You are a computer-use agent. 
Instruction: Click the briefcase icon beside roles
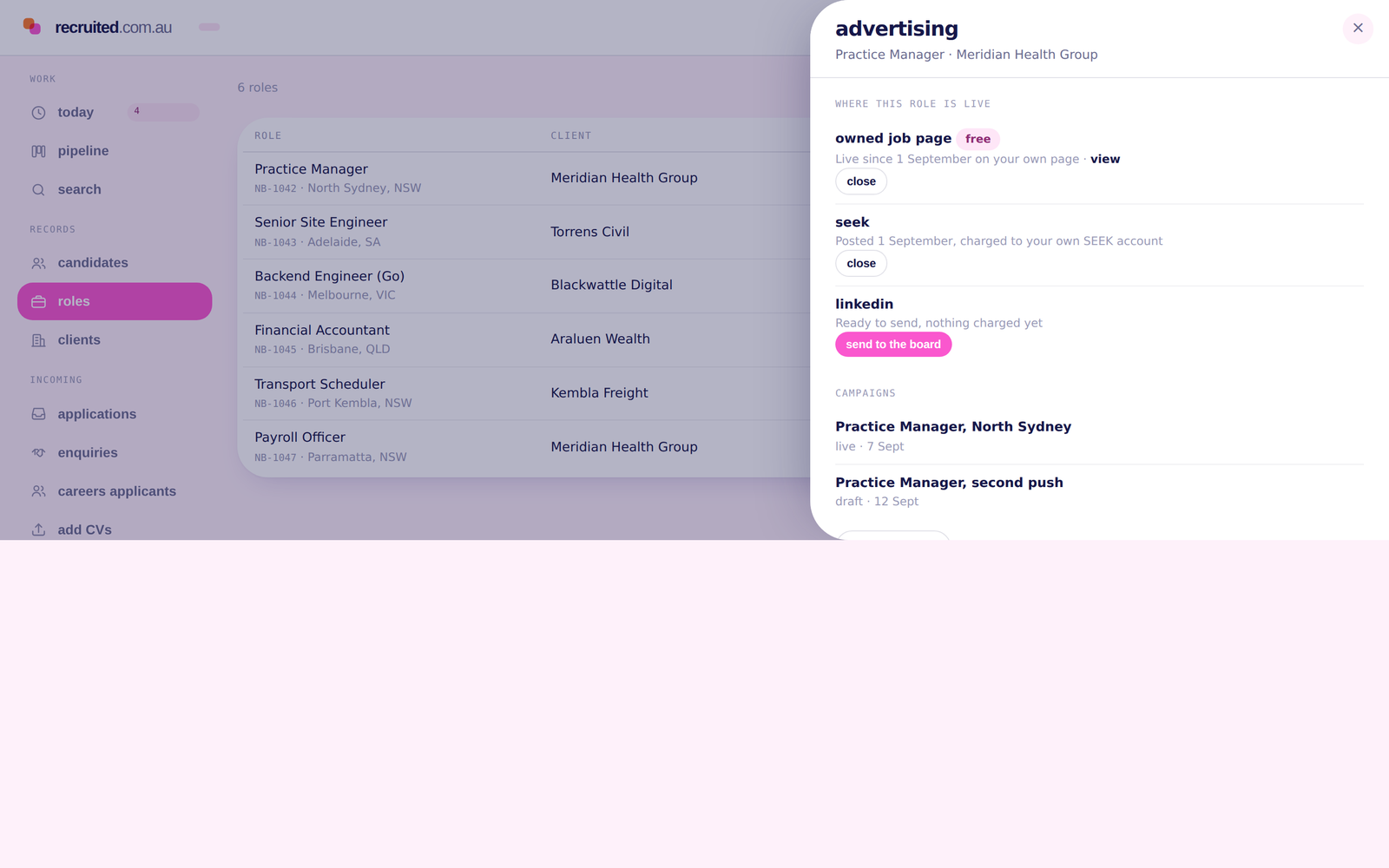point(38,302)
